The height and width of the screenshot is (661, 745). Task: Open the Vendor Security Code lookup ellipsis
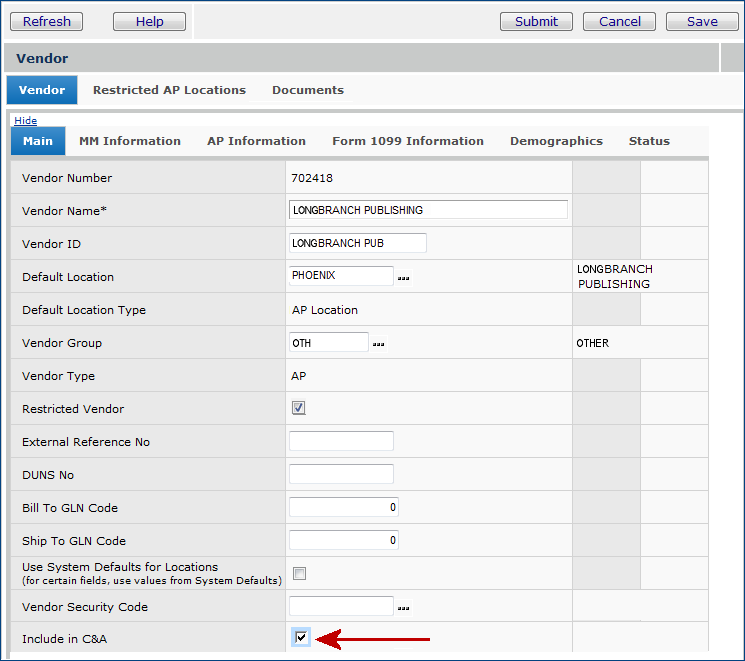tap(404, 608)
